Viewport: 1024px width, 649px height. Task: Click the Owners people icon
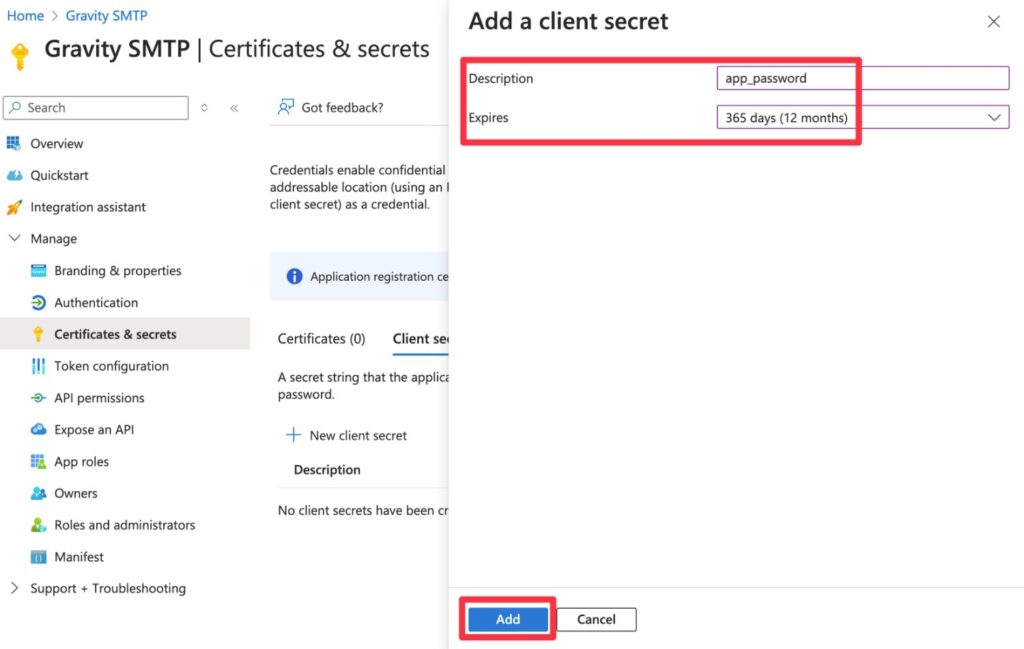point(39,493)
